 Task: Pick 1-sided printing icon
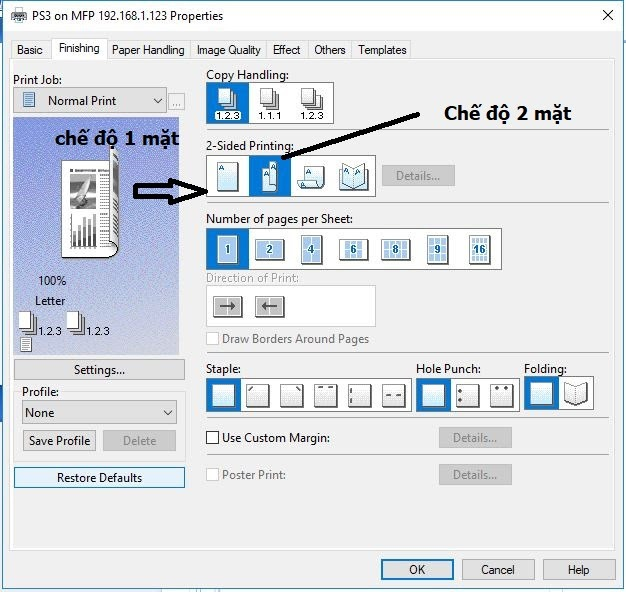[227, 176]
